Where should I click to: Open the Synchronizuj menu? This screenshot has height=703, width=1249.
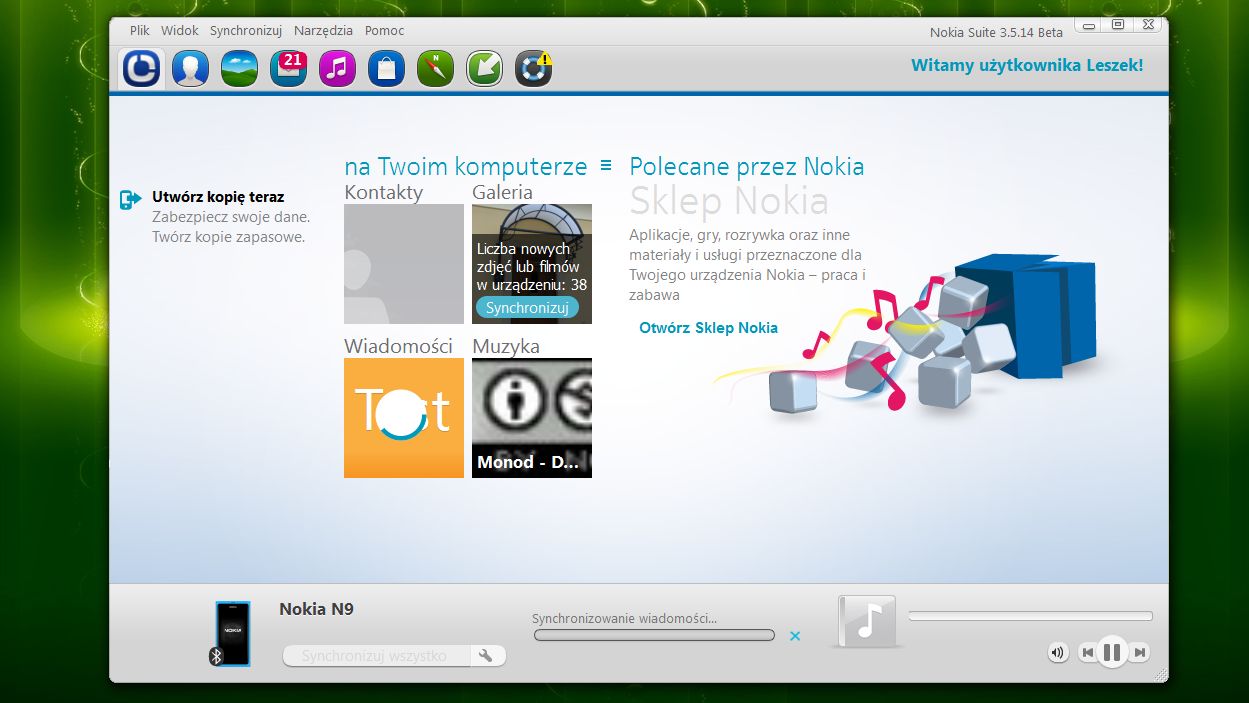[246, 31]
